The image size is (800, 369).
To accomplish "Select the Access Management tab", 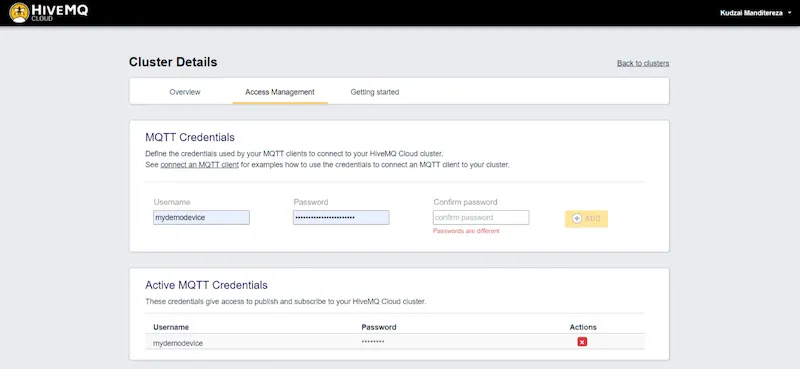I will tap(280, 92).
